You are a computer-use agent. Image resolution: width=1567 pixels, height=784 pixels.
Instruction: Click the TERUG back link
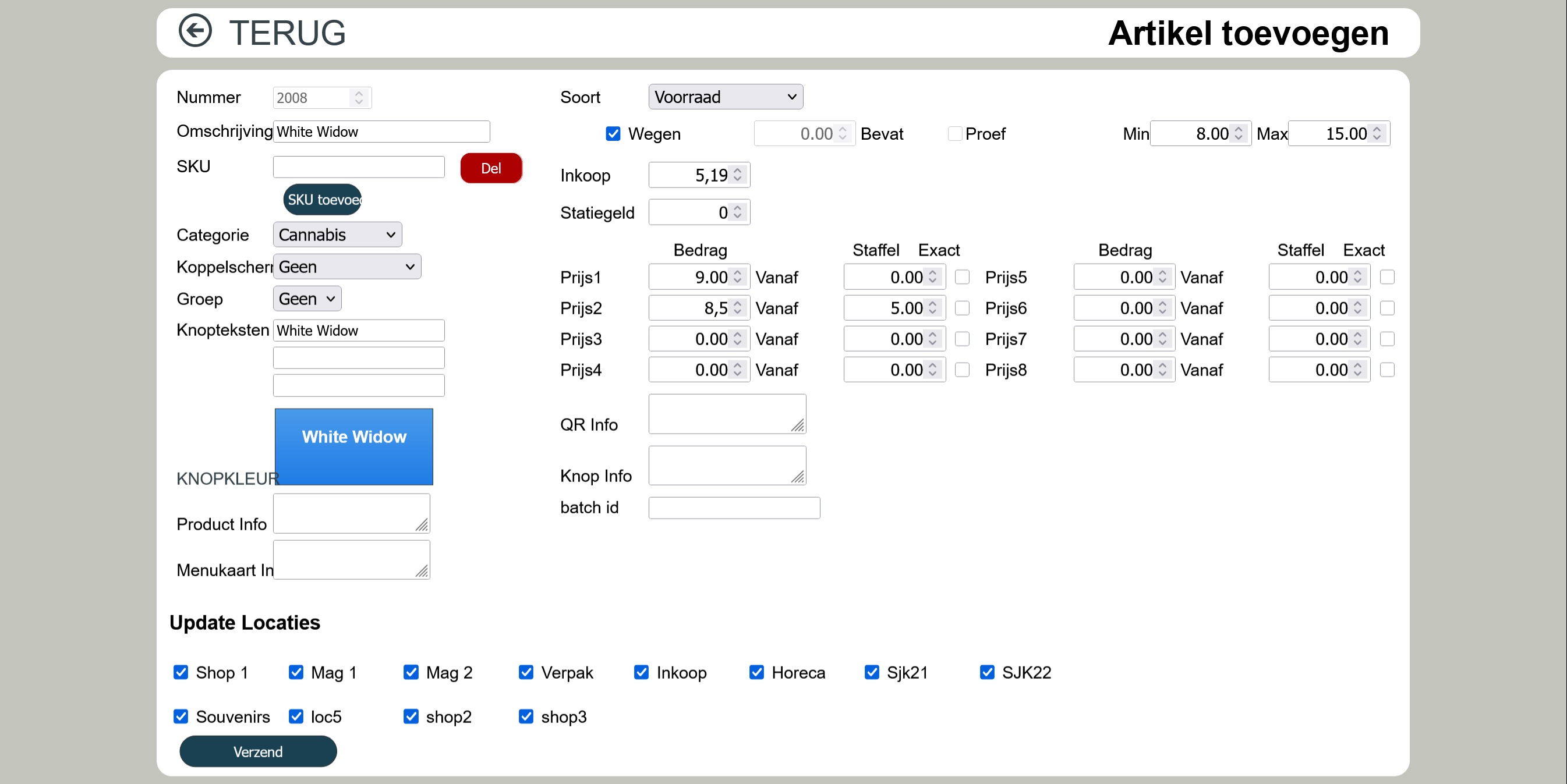pos(287,32)
